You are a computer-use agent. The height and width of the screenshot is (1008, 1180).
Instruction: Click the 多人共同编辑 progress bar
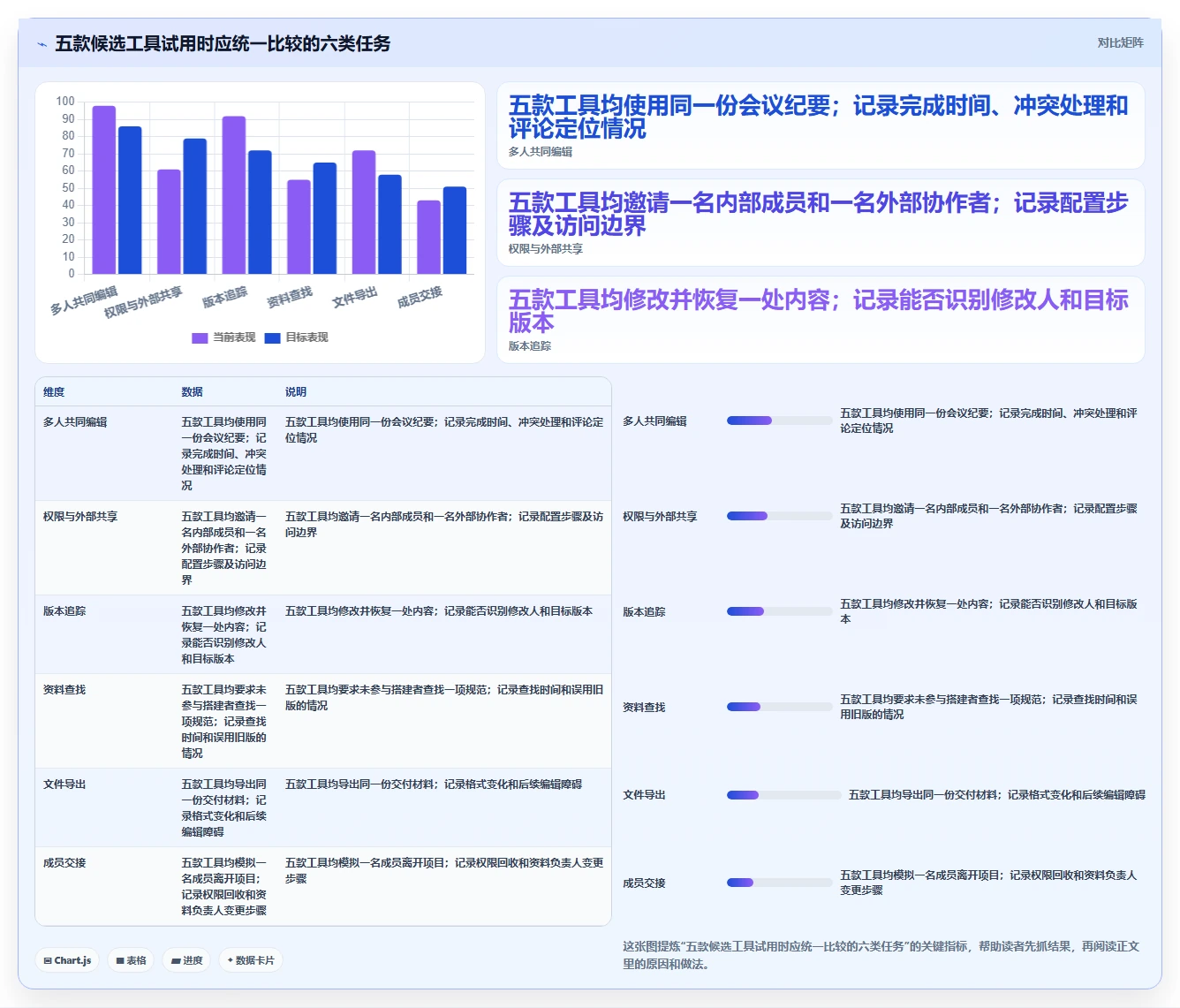coord(780,421)
